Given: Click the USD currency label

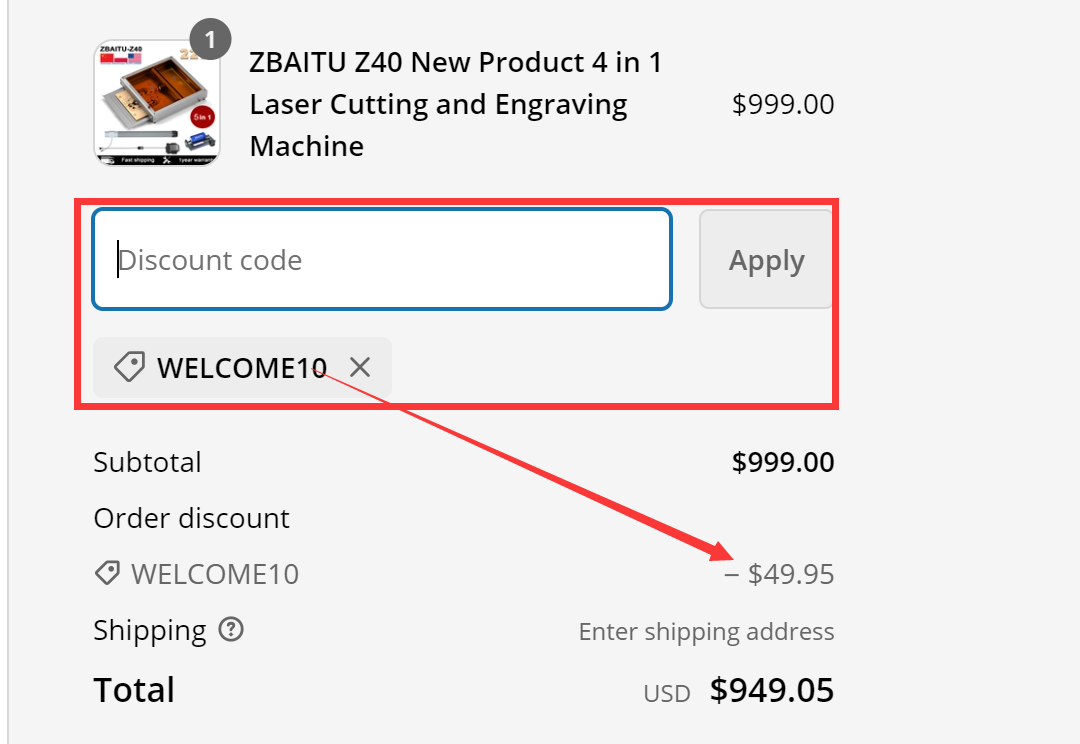Looking at the screenshot, I should point(666,692).
